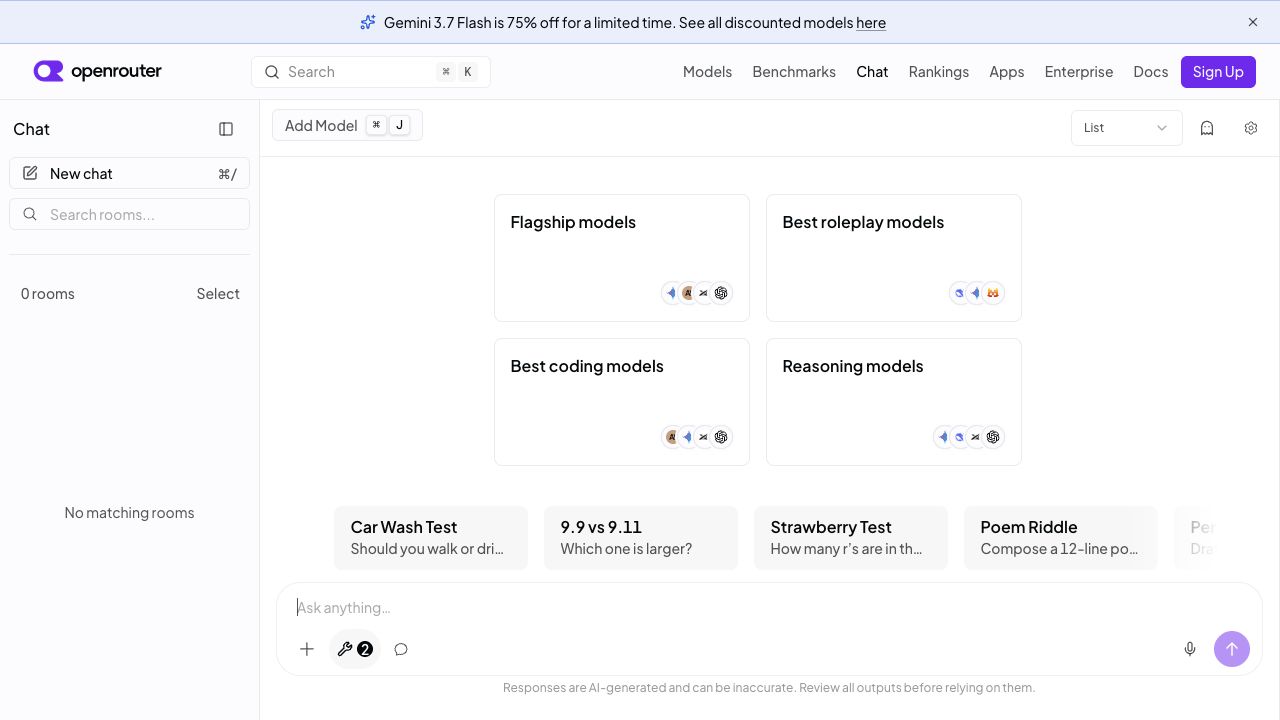The image size is (1280, 720).
Task: Open the tools wrench icon with badge 2
Action: (355, 649)
